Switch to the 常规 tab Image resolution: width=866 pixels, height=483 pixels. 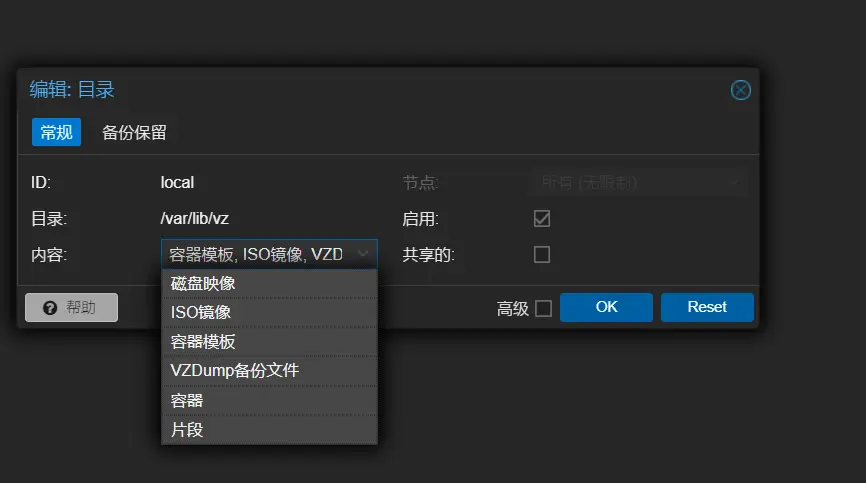(56, 133)
